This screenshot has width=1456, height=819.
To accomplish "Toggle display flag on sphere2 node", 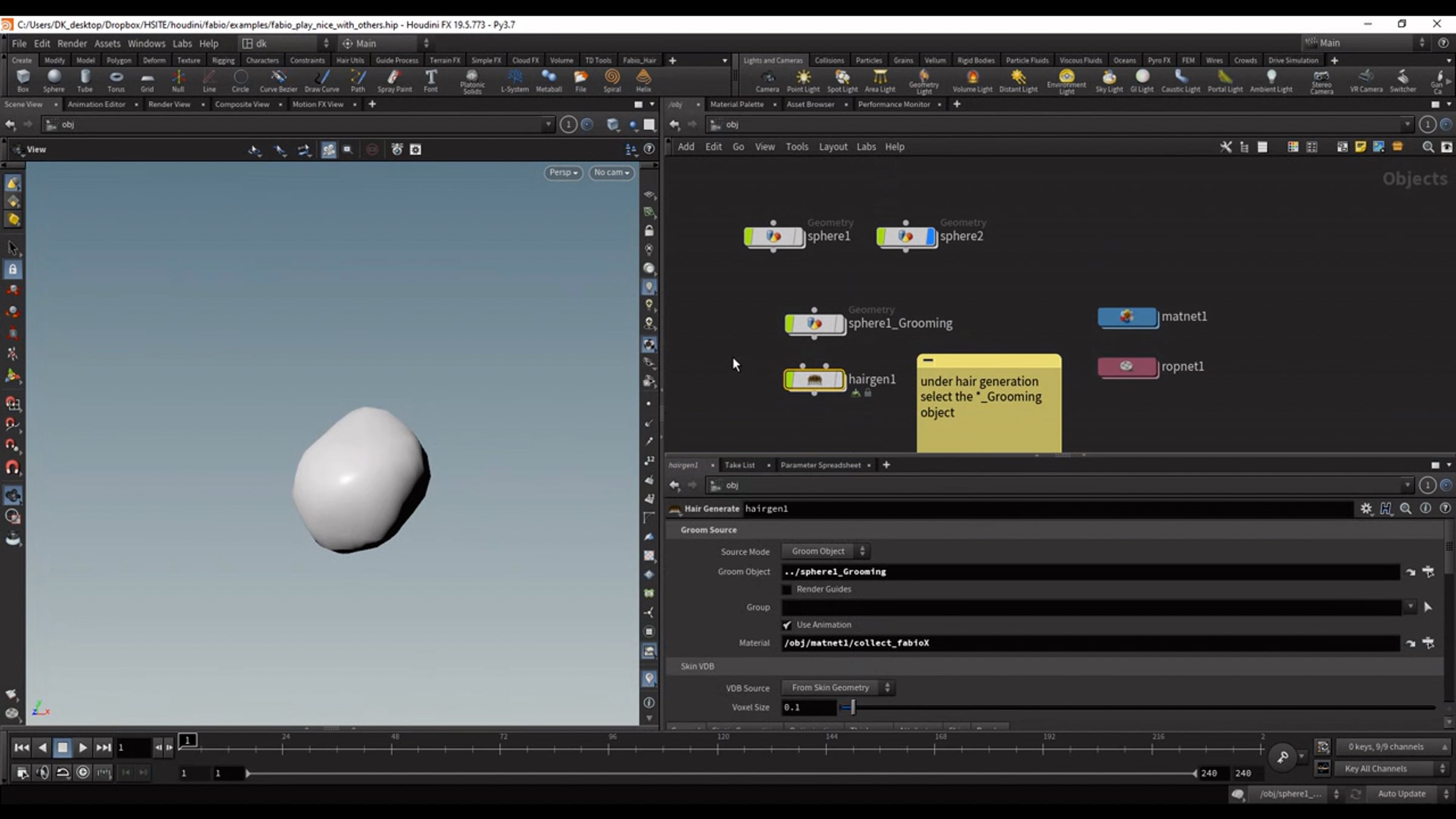I will pos(930,237).
